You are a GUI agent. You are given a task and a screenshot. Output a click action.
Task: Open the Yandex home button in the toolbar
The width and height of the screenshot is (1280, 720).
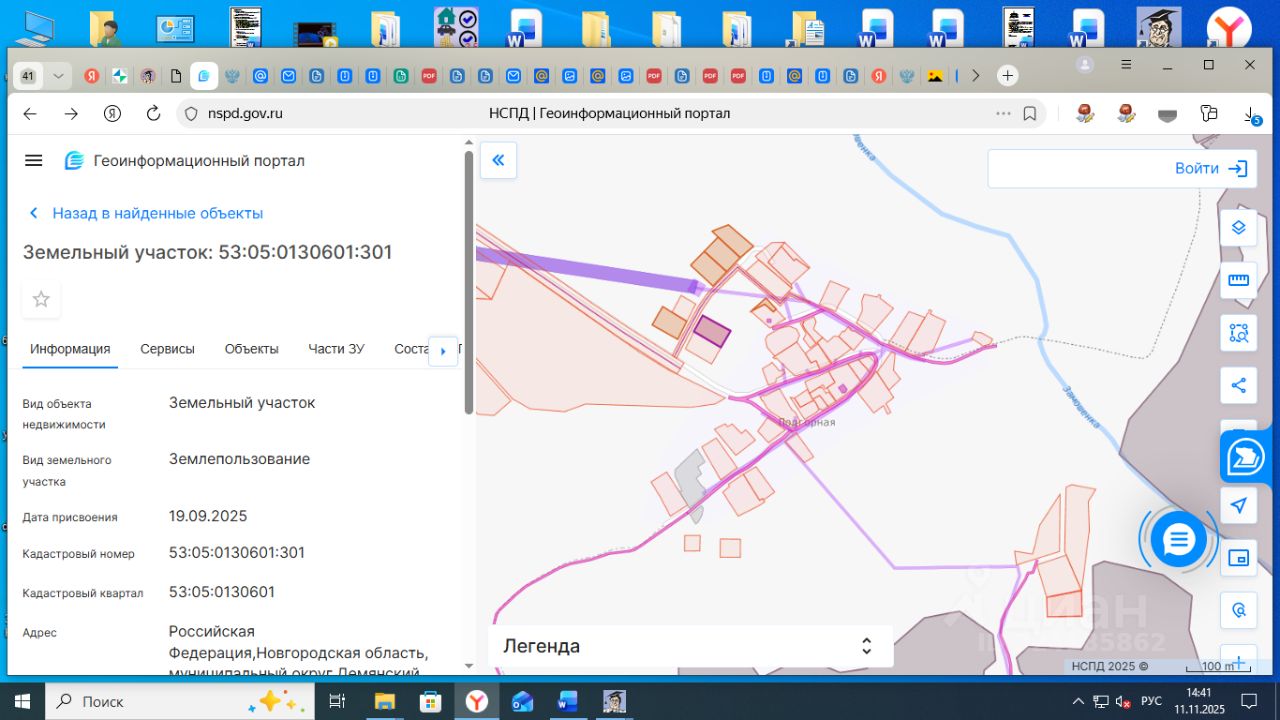coord(112,114)
